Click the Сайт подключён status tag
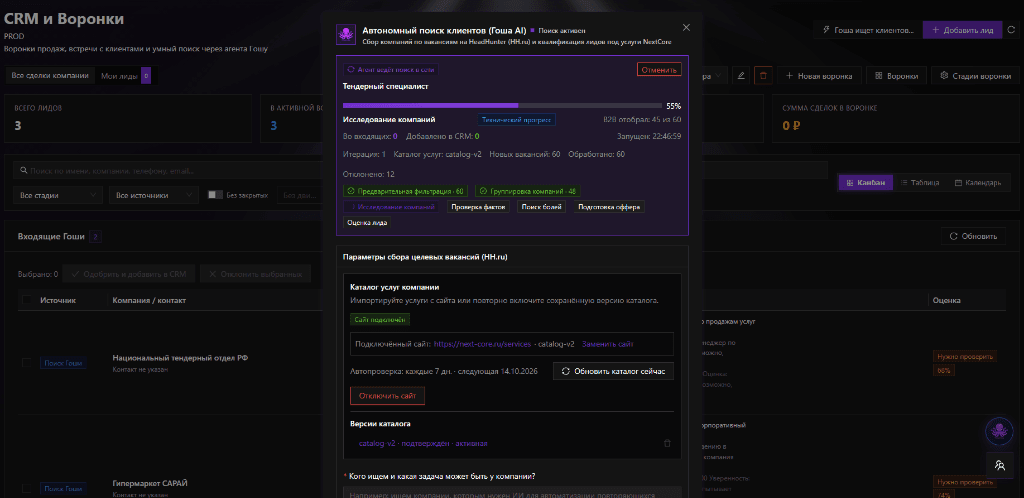Image resolution: width=1024 pixels, height=498 pixels. click(380, 320)
